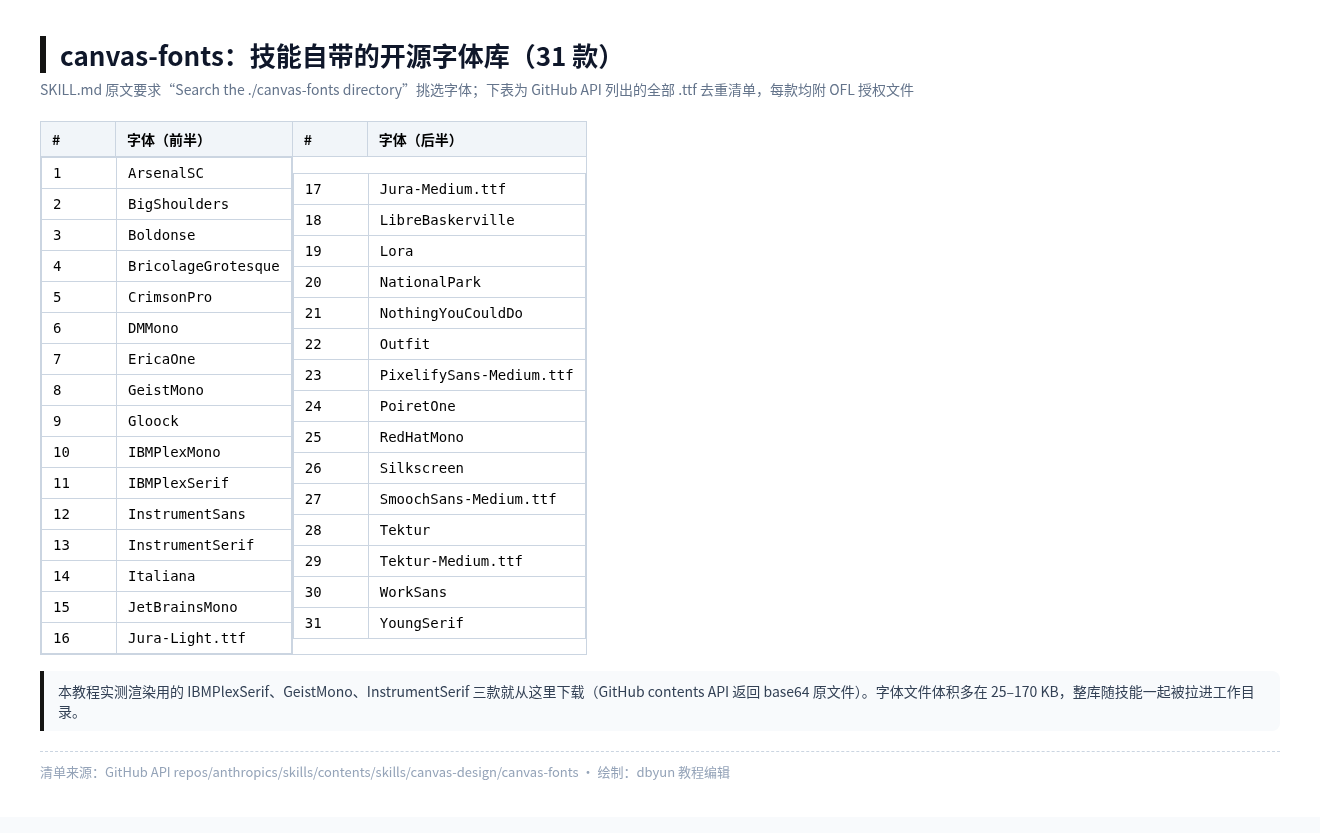The width and height of the screenshot is (1320, 833).
Task: Click on Boldonse in the font list
Action: click(x=204, y=235)
